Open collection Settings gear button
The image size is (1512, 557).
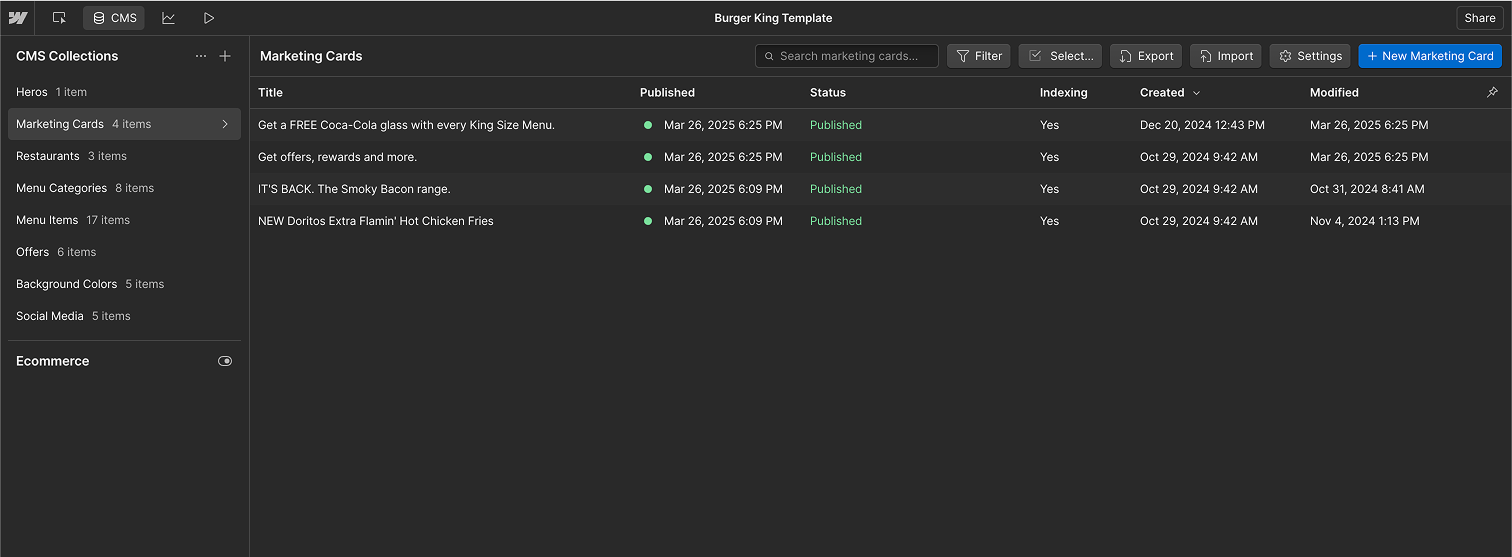[1310, 56]
